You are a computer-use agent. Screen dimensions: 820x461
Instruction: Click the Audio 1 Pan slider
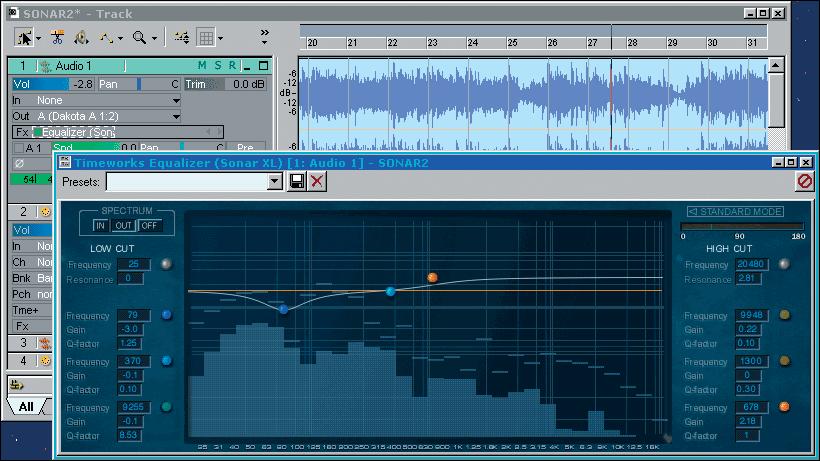click(139, 84)
